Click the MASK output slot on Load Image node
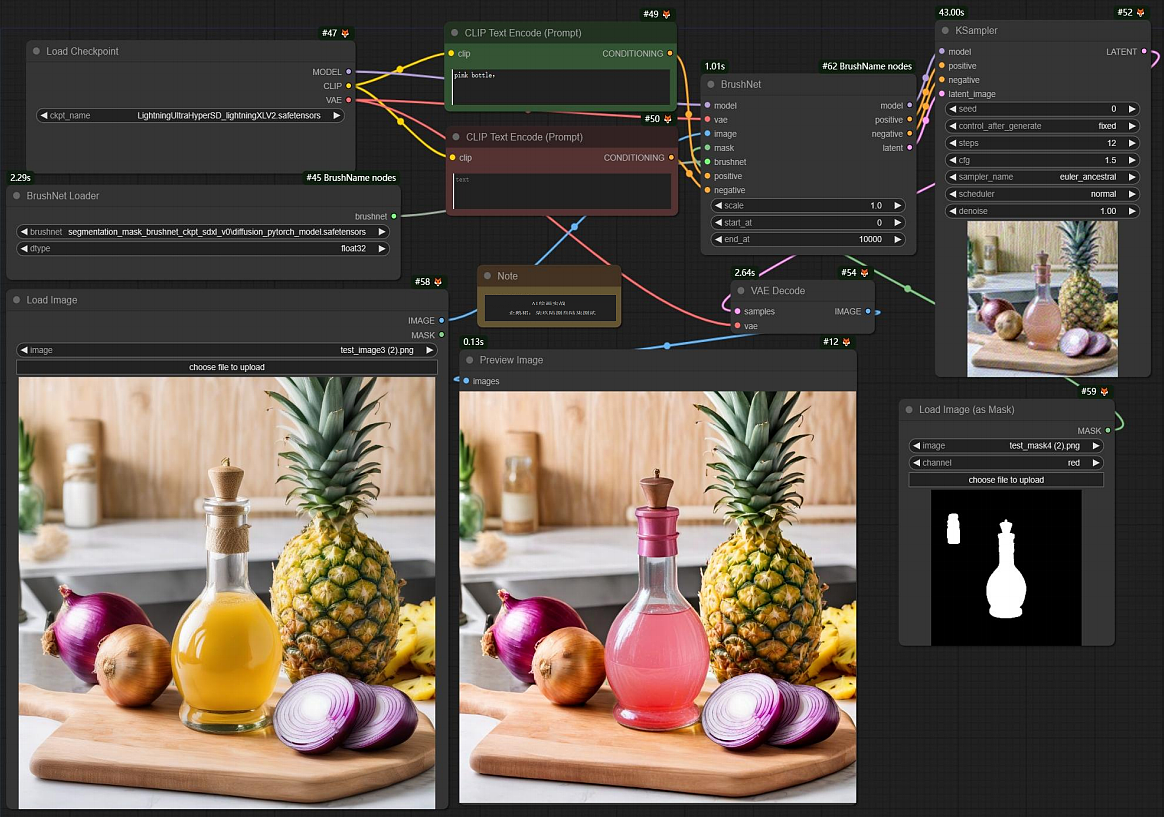The image size is (1164, 817). click(x=442, y=335)
